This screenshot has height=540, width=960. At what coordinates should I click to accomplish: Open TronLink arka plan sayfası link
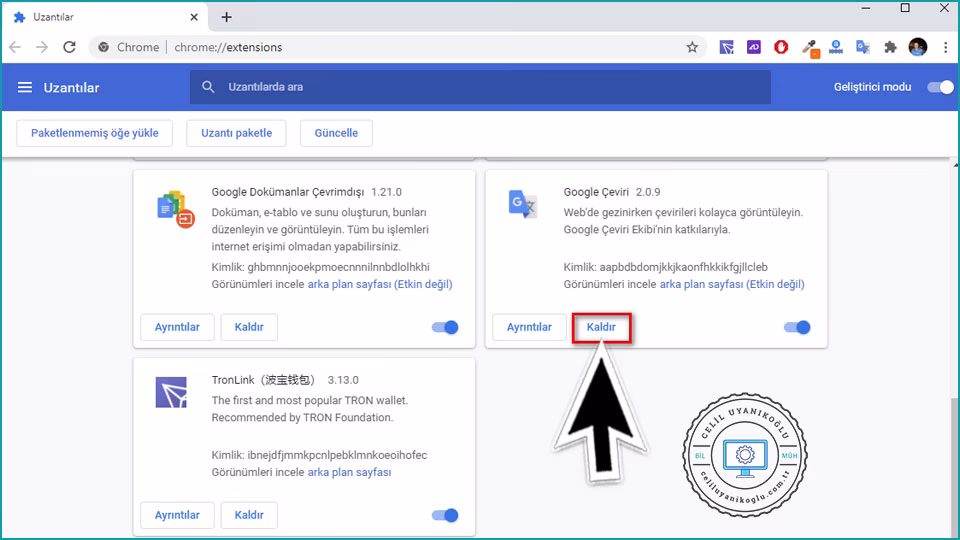pyautogui.click(x=349, y=472)
